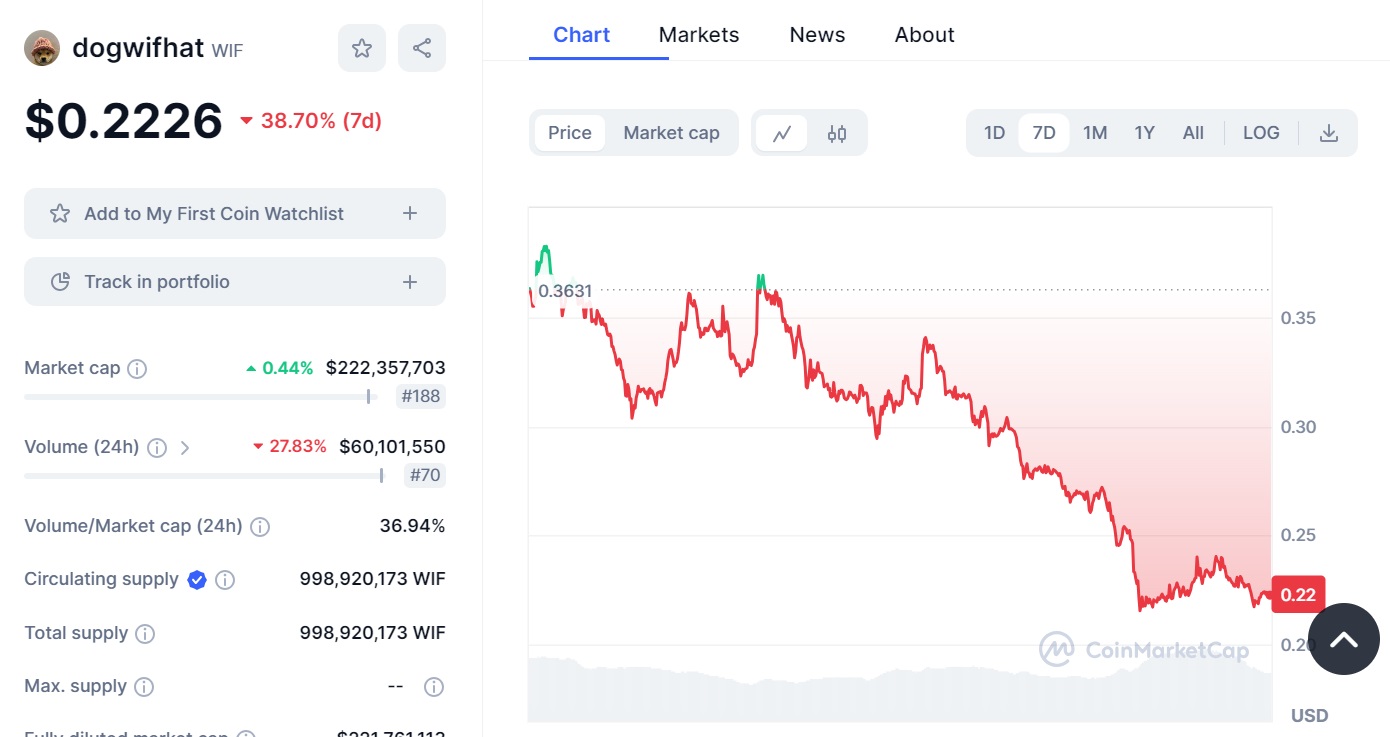Set chart range to All

pos(1193,133)
